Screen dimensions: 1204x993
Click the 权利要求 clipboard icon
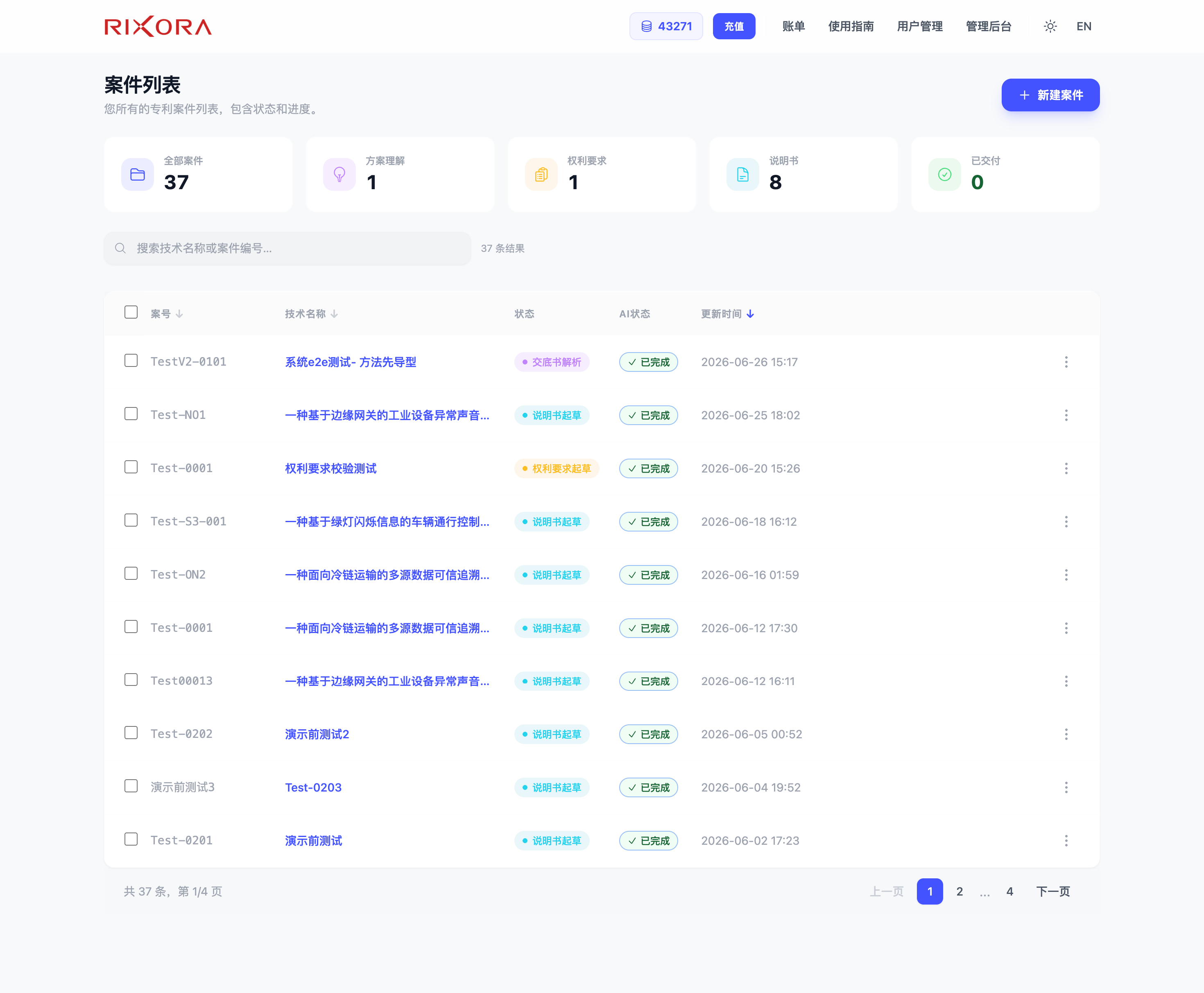point(541,174)
